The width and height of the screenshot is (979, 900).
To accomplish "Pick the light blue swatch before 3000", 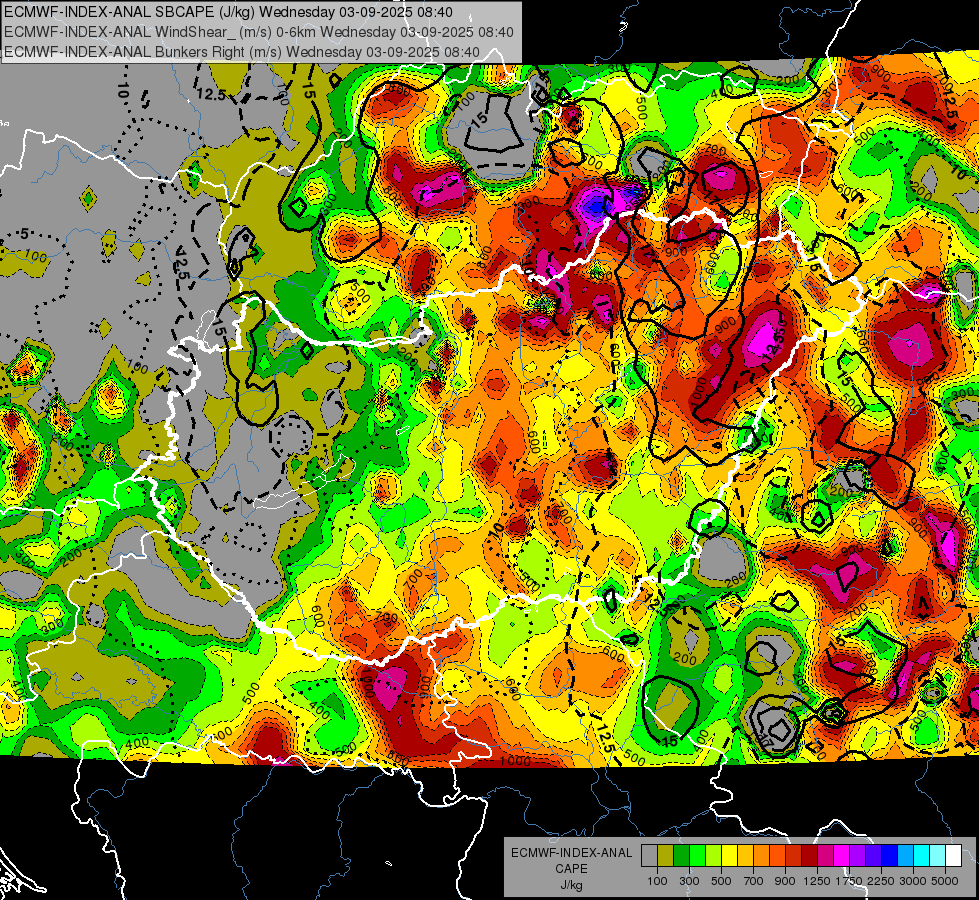I will tap(905, 856).
